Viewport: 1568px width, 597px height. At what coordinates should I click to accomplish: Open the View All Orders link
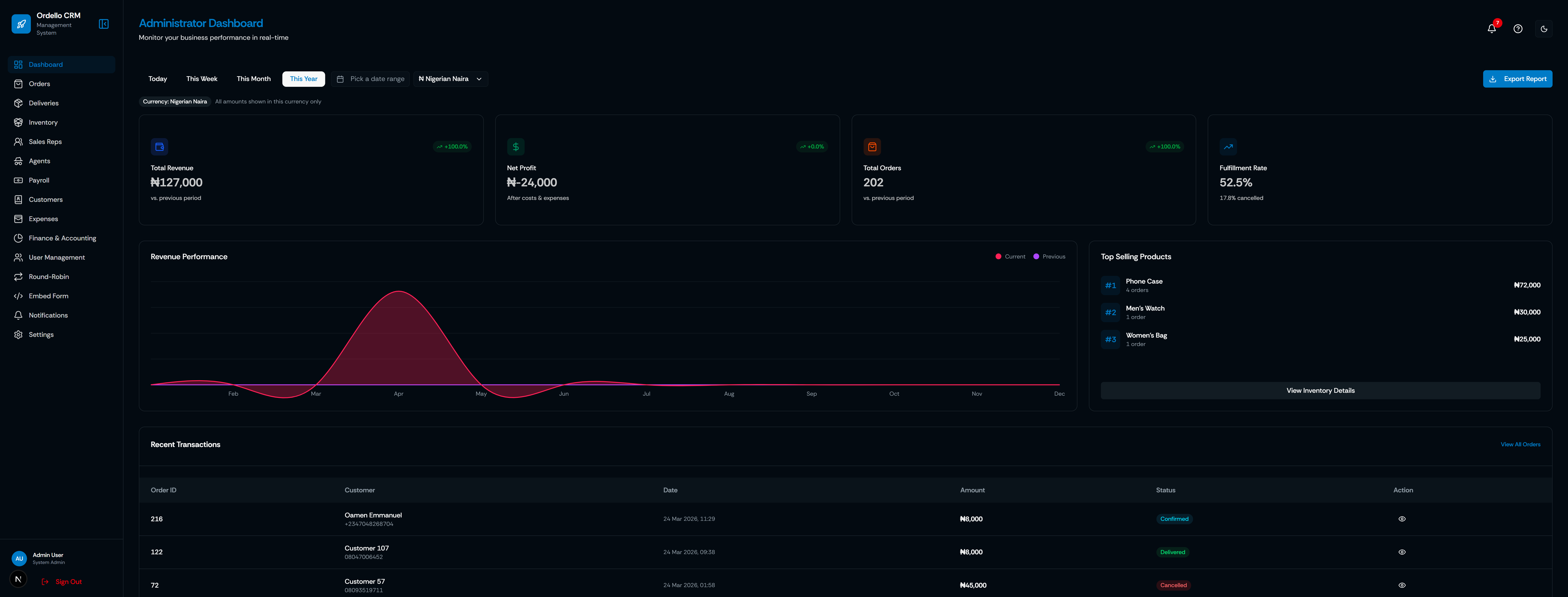[1520, 444]
